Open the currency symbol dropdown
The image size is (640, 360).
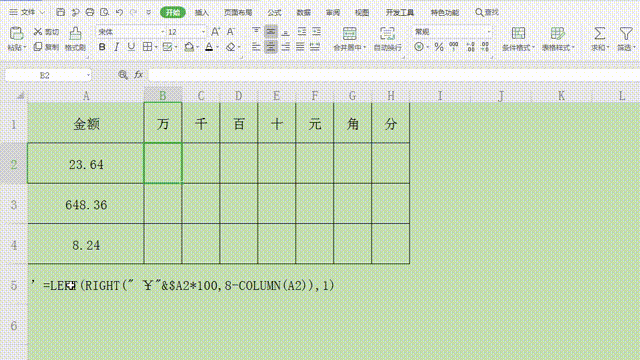click(x=427, y=47)
